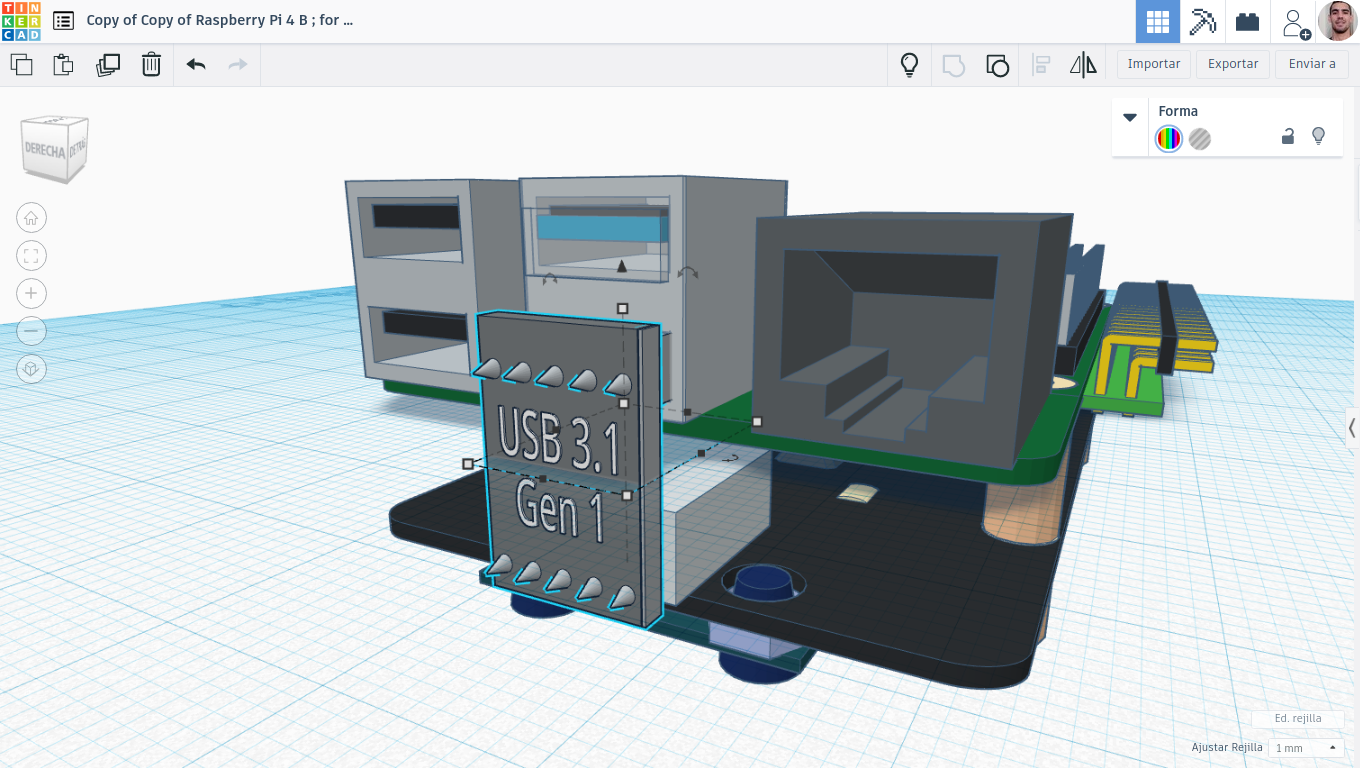
Task: Delete the selected shape with trash icon
Action: 151,65
